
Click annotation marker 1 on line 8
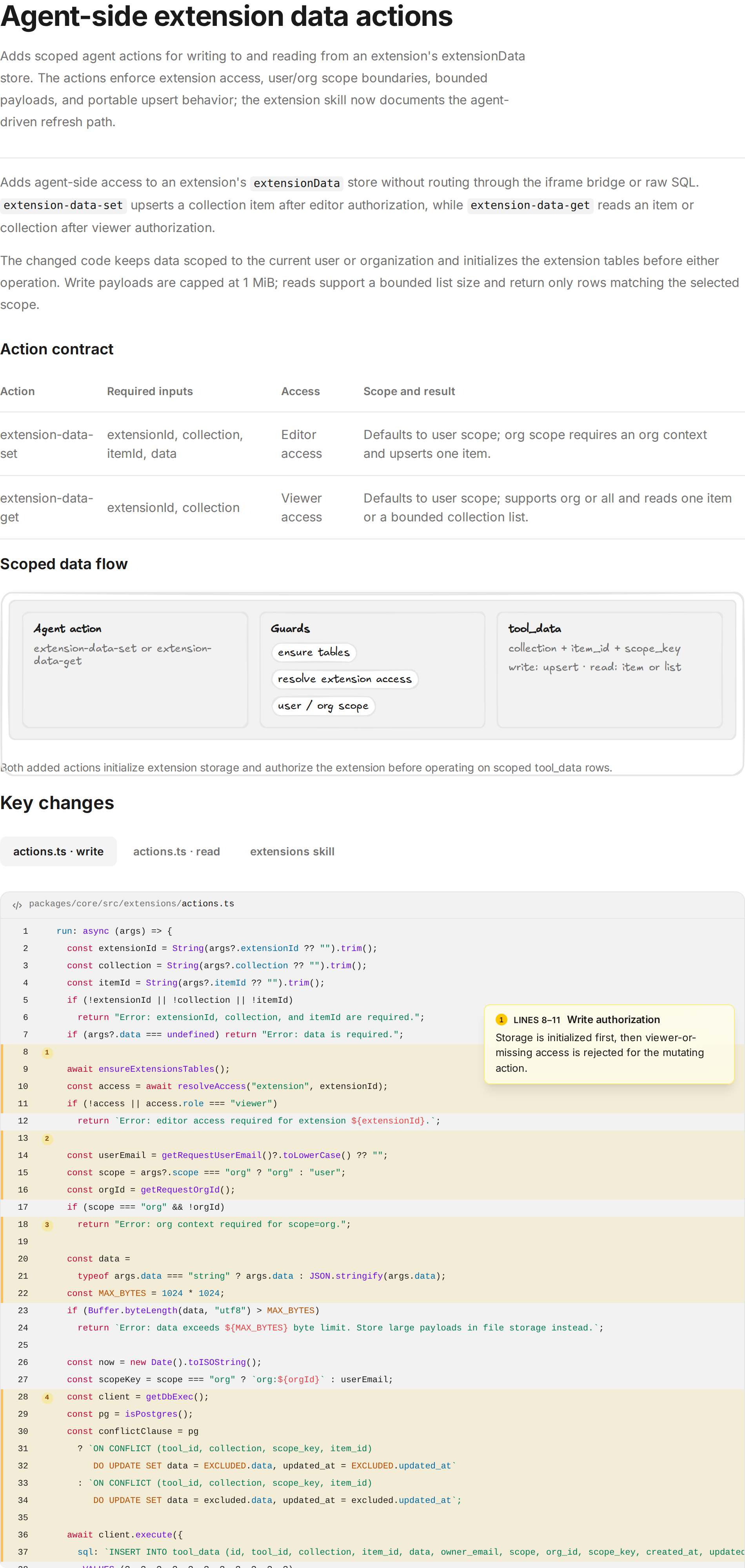47,1053
